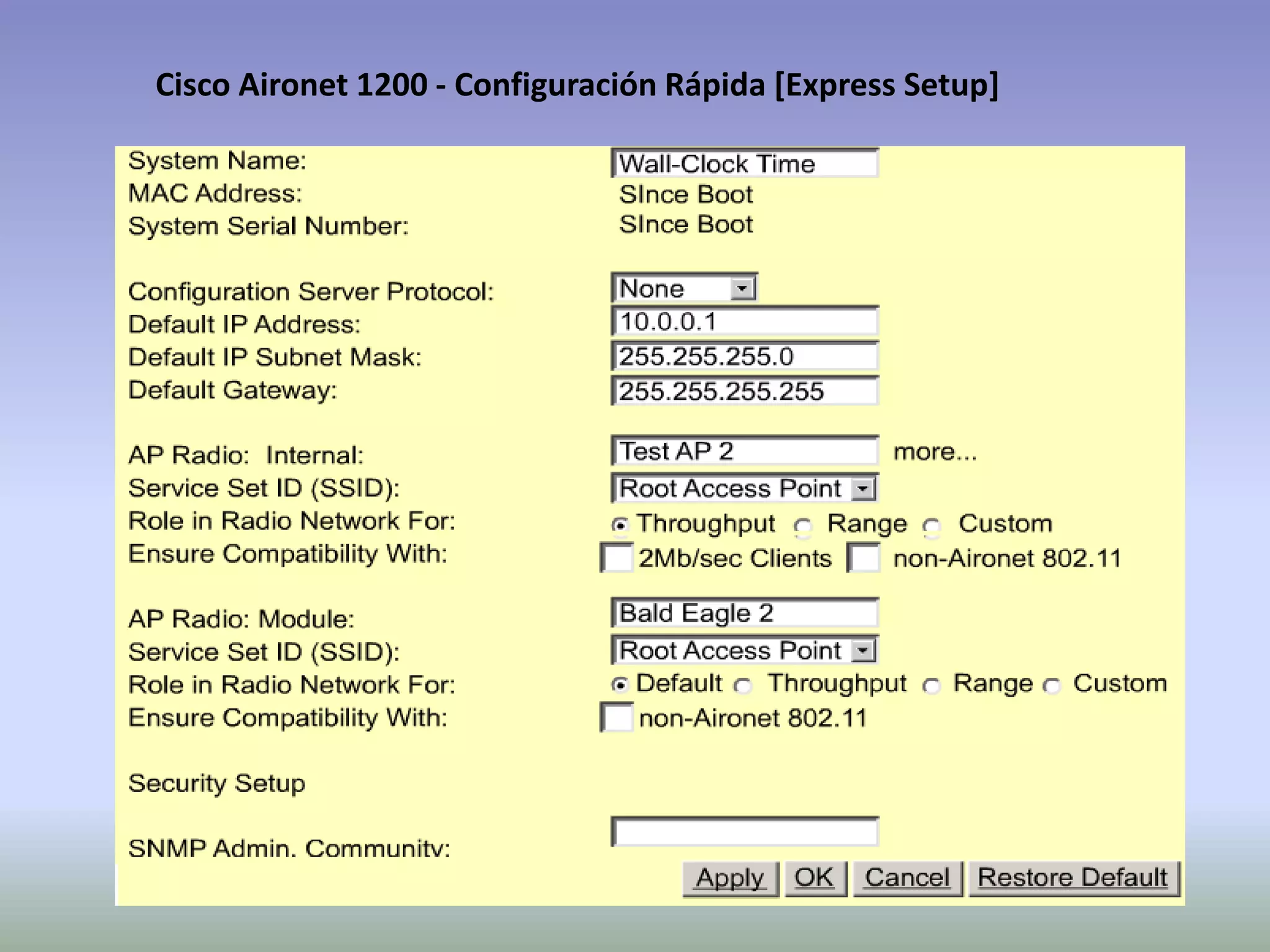Enable the 2Mb/sec Clients checkbox
The image size is (1270, 952).
pyautogui.click(x=617, y=558)
